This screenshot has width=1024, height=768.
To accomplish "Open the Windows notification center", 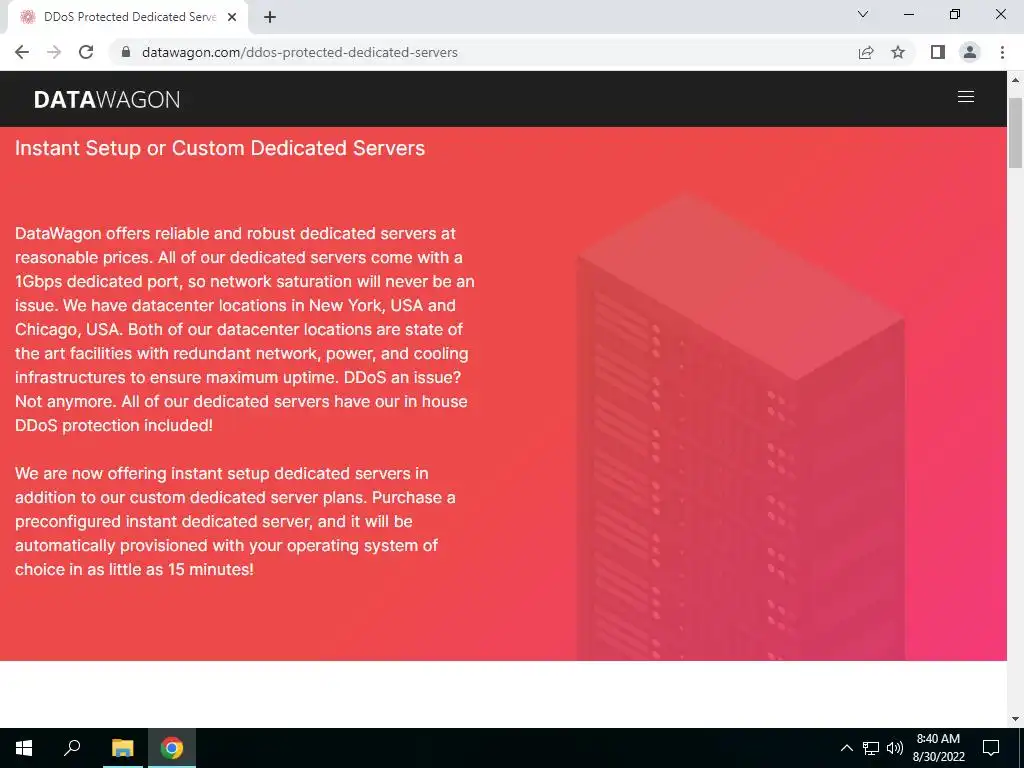I will tap(991, 748).
